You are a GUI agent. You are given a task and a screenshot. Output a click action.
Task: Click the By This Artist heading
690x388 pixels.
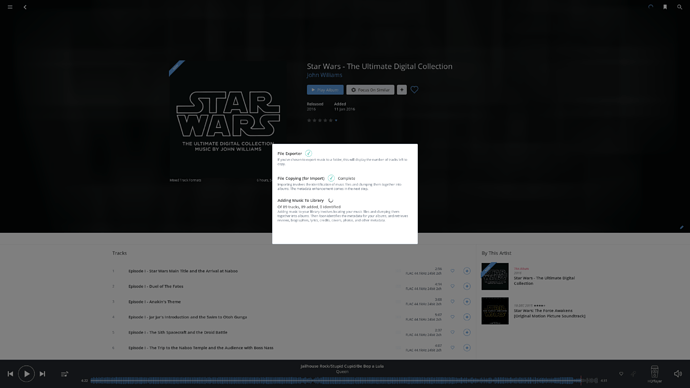point(496,253)
